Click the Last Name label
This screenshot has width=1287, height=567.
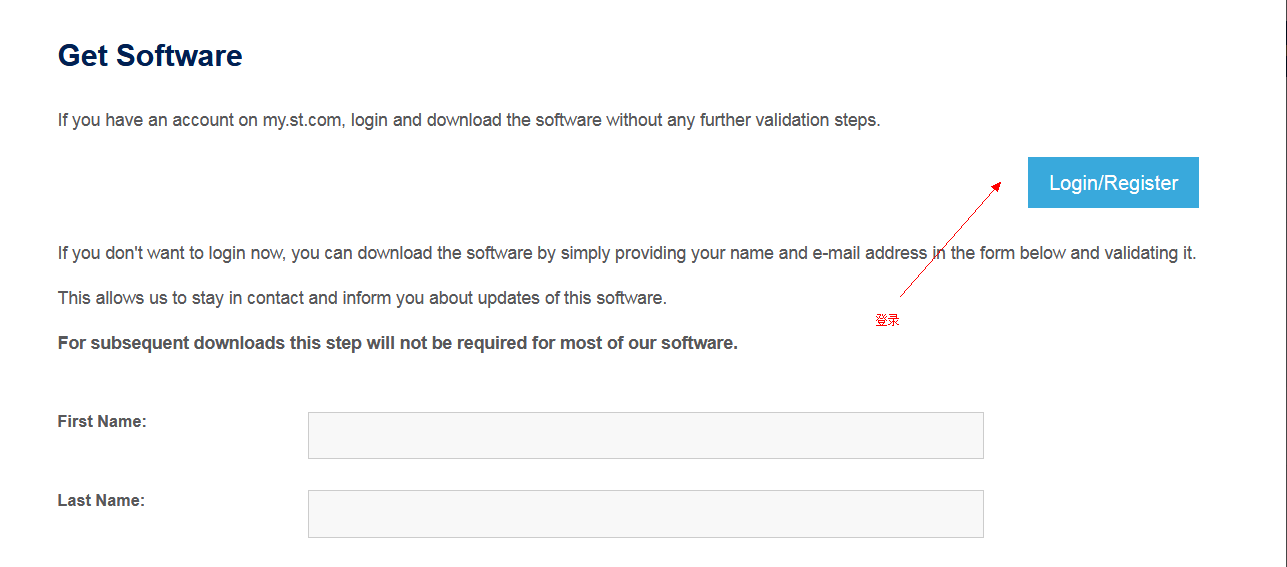(101, 500)
